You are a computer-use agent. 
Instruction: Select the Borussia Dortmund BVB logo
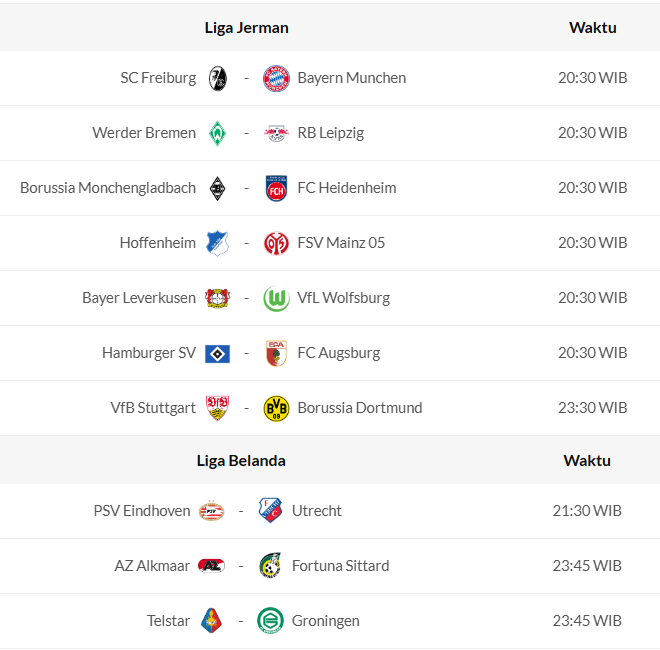click(276, 408)
